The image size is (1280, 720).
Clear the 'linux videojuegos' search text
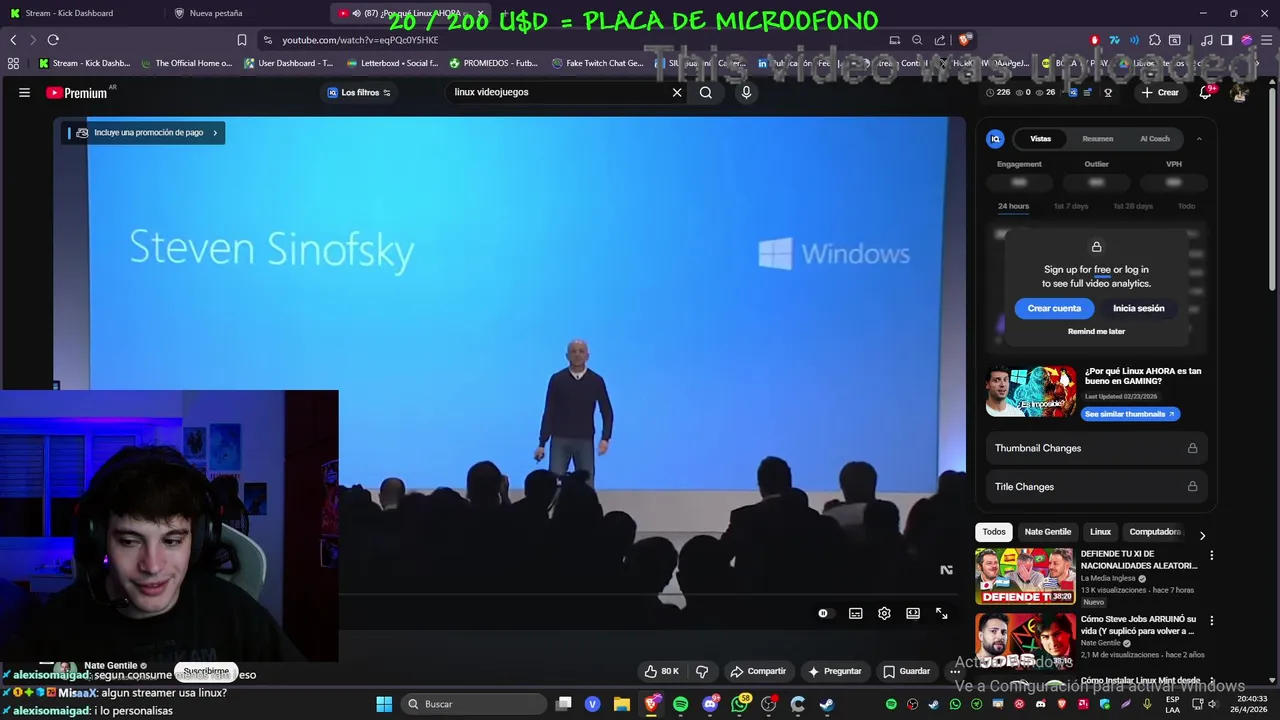click(x=677, y=92)
